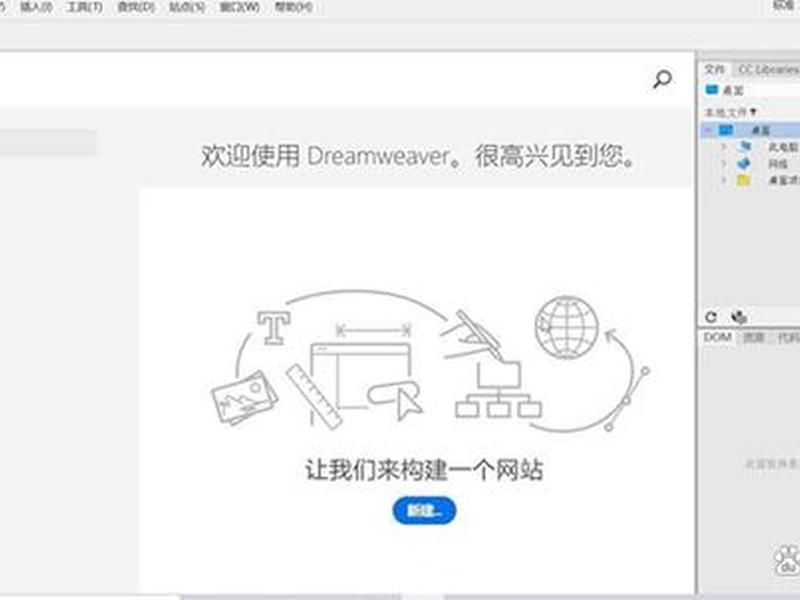
Task: Expand the 网络 tree node
Action: tap(723, 164)
